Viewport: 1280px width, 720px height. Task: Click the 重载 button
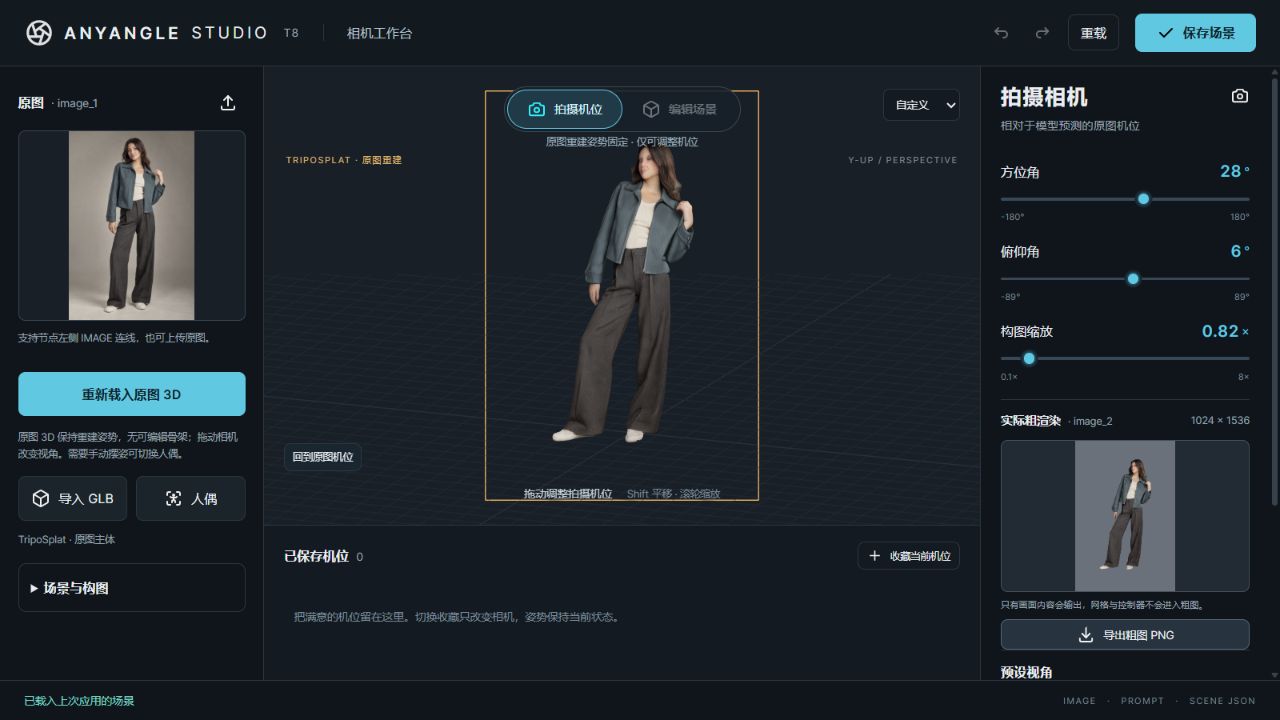pos(1093,33)
